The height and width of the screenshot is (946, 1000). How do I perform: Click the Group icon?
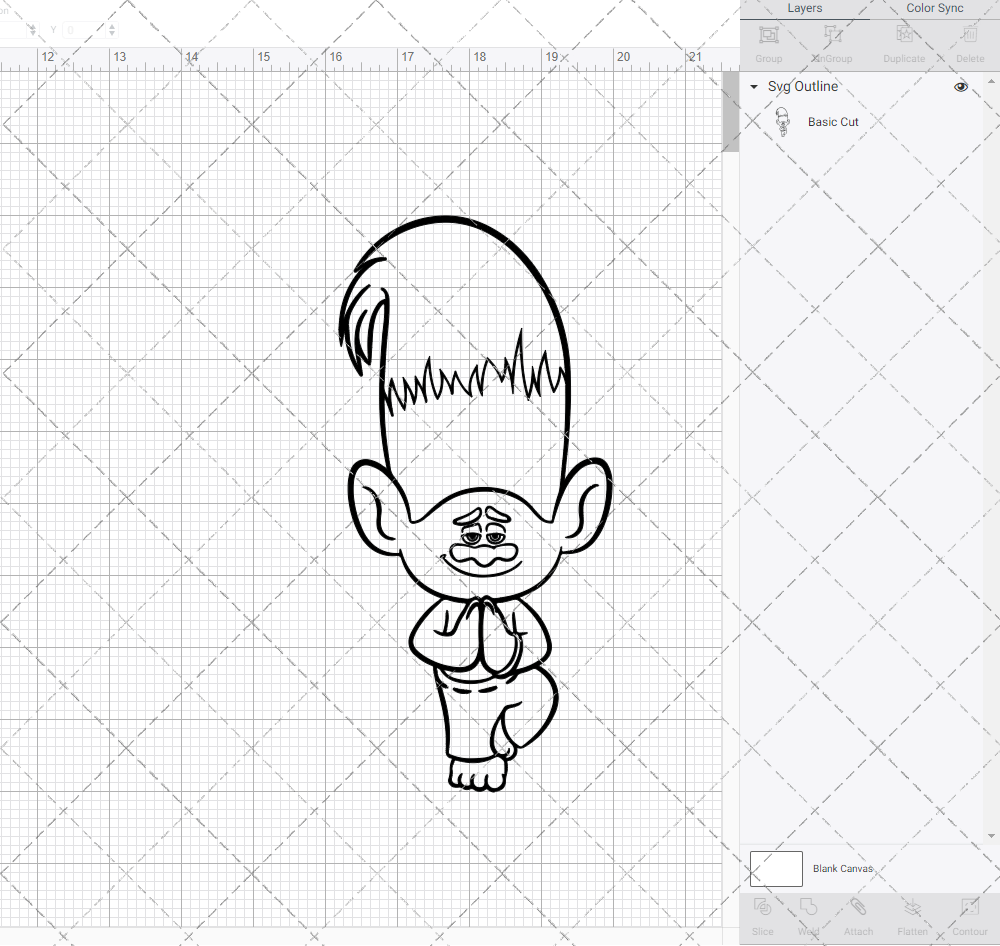768,42
